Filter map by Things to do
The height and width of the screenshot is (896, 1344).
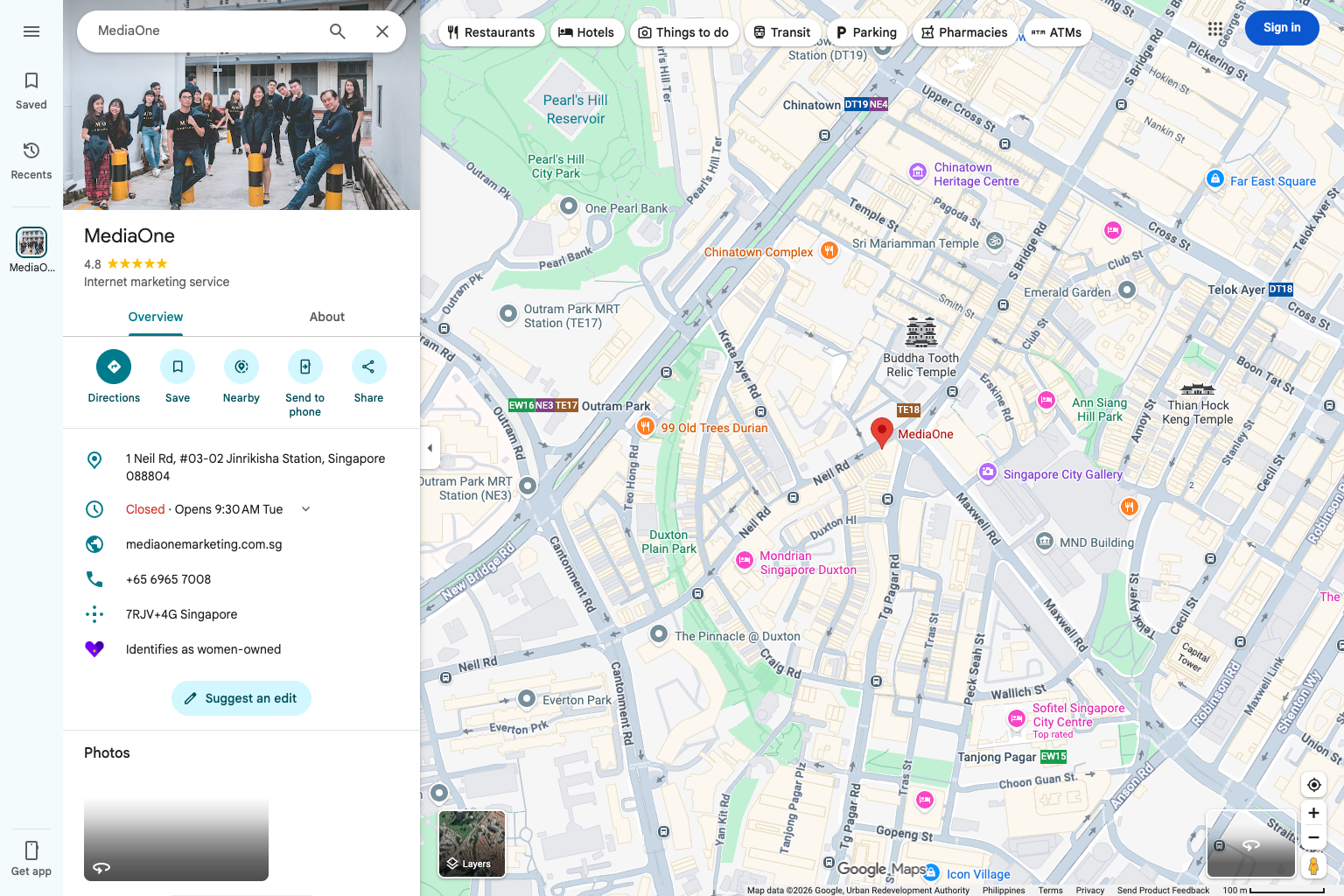pos(683,32)
